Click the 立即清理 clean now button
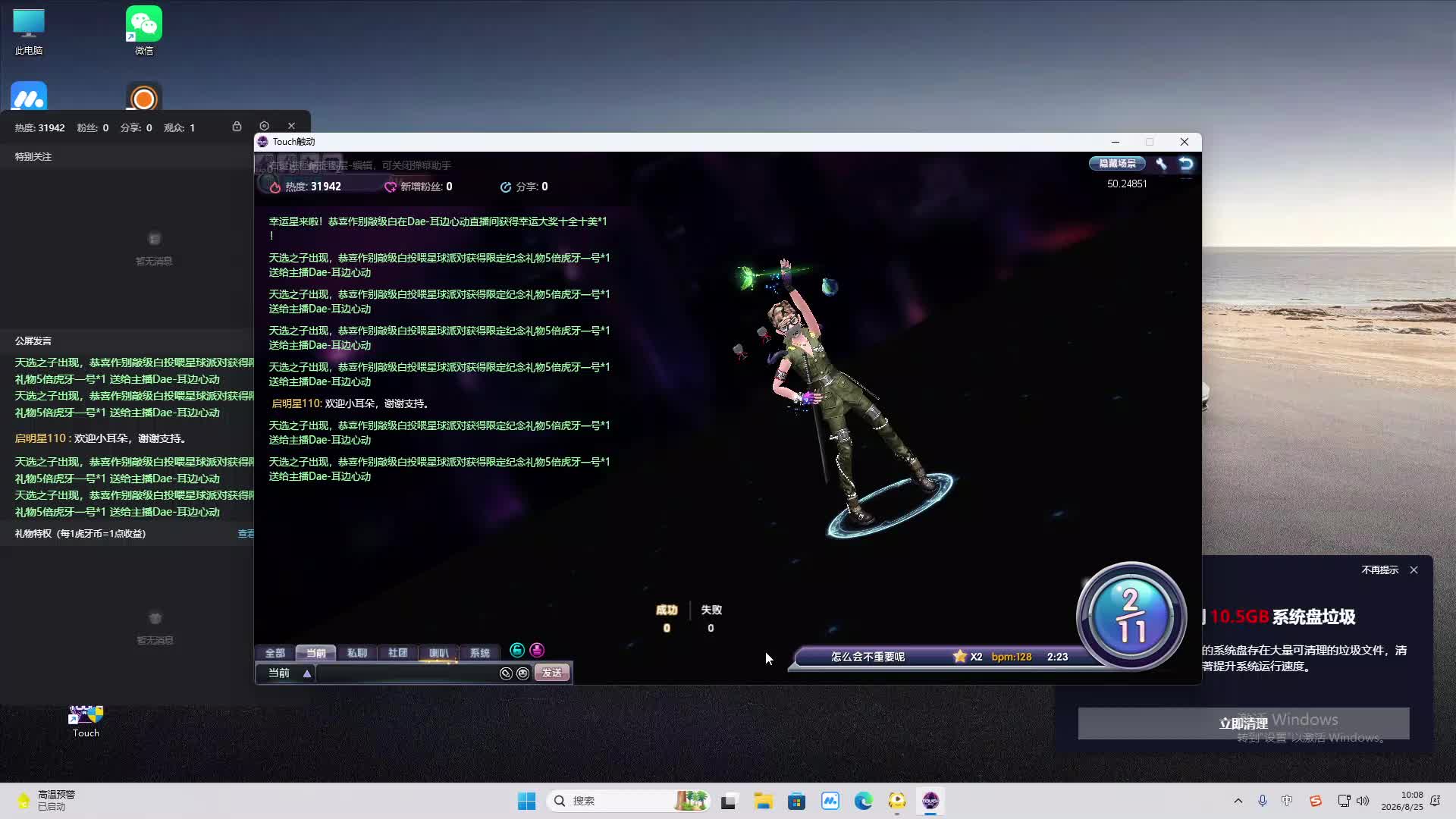Viewport: 1456px width, 819px height. pos(1244,723)
